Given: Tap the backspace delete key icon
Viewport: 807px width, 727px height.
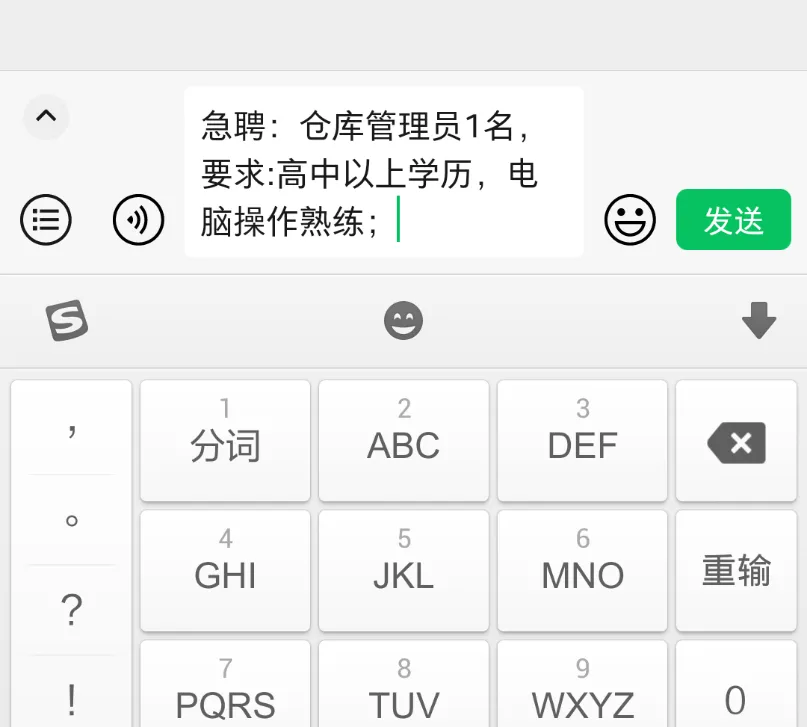Looking at the screenshot, I should pos(736,441).
